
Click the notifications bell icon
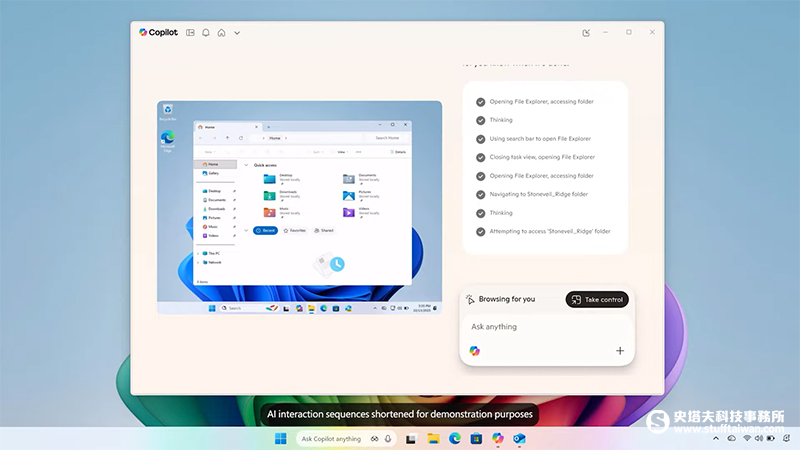pyautogui.click(x=206, y=32)
